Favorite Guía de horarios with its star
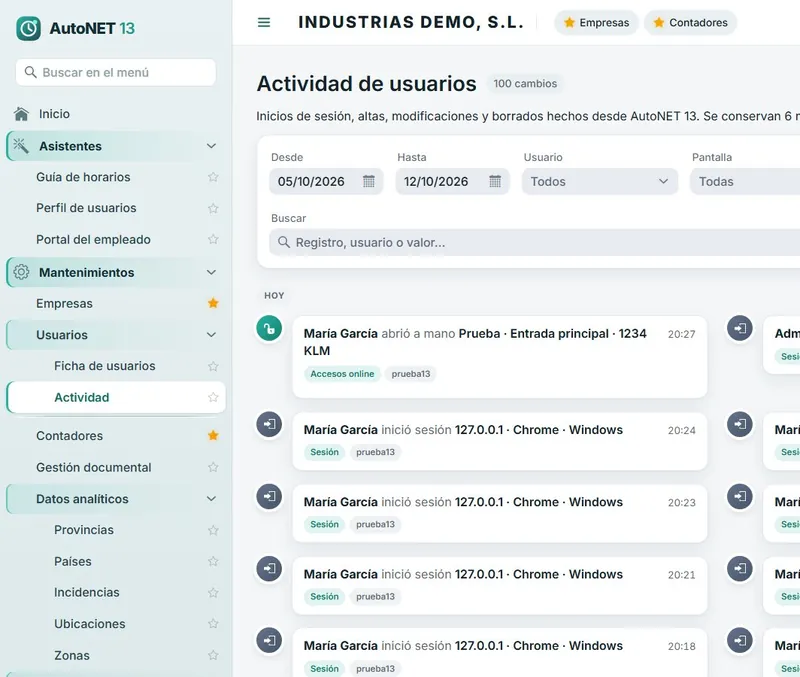800x677 pixels. 213,177
